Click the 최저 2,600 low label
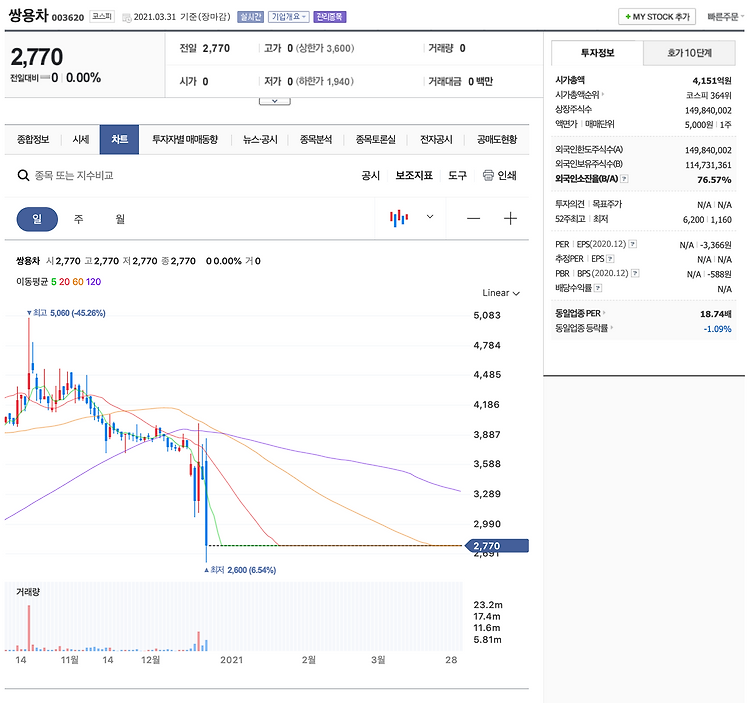Screen dimensions: 750x703 pyautogui.click(x=240, y=570)
